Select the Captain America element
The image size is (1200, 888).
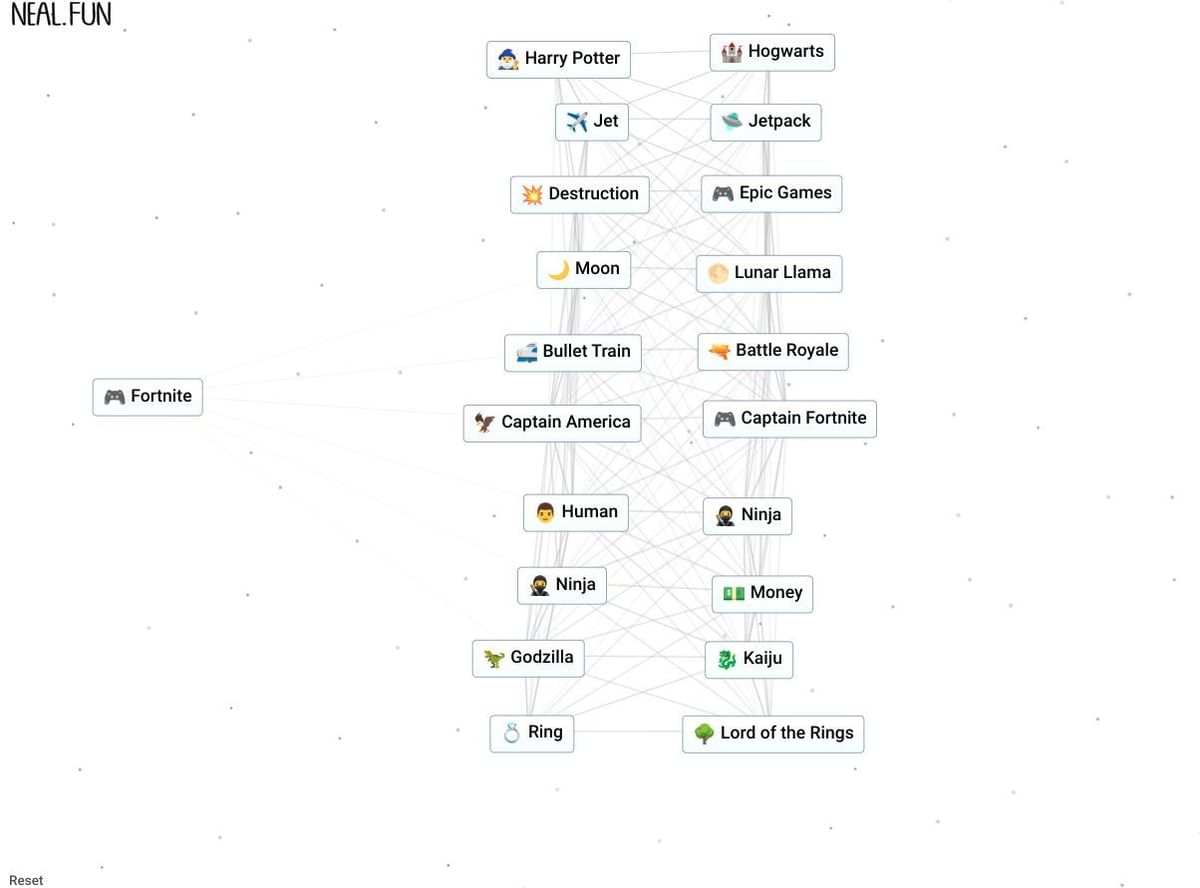pyautogui.click(x=552, y=422)
